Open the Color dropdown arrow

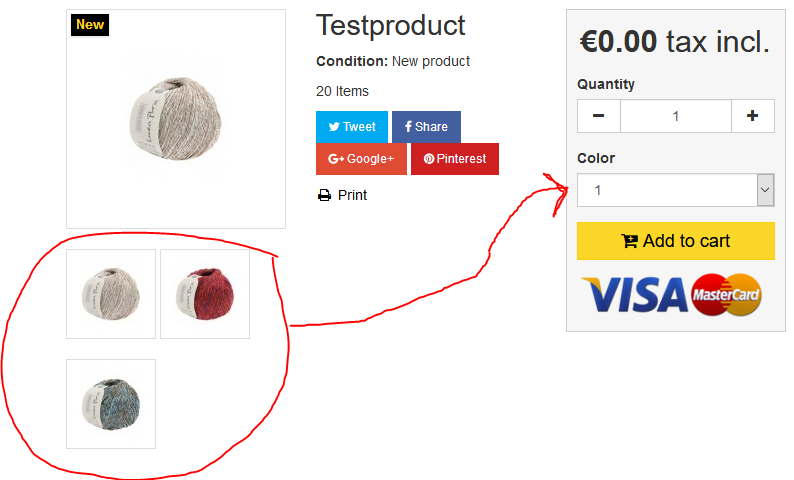[765, 190]
